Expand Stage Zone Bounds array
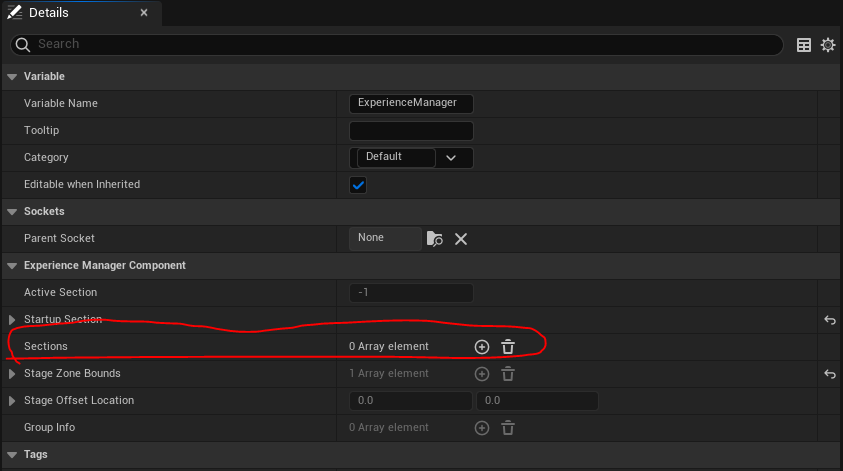Image resolution: width=843 pixels, height=471 pixels. [x=12, y=374]
